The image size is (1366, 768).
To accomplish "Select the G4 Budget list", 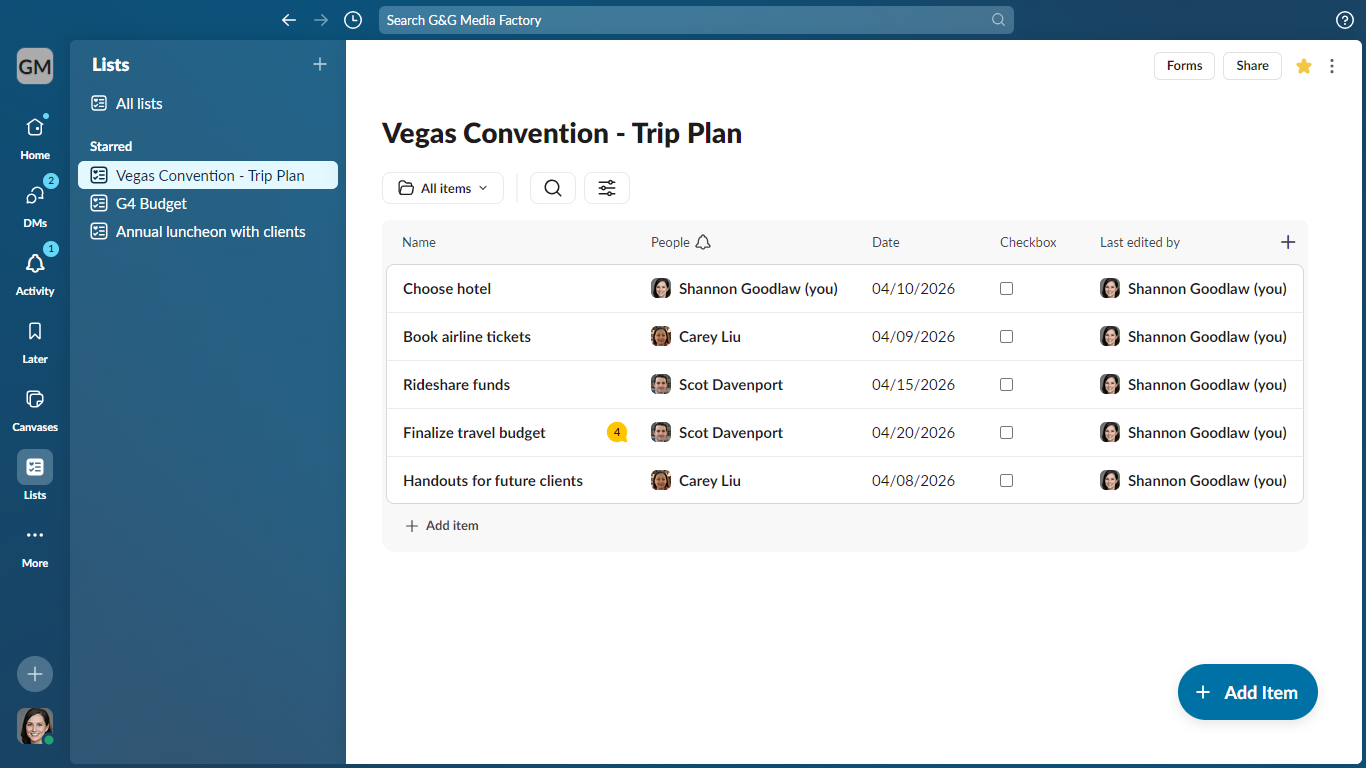I will pyautogui.click(x=150, y=203).
